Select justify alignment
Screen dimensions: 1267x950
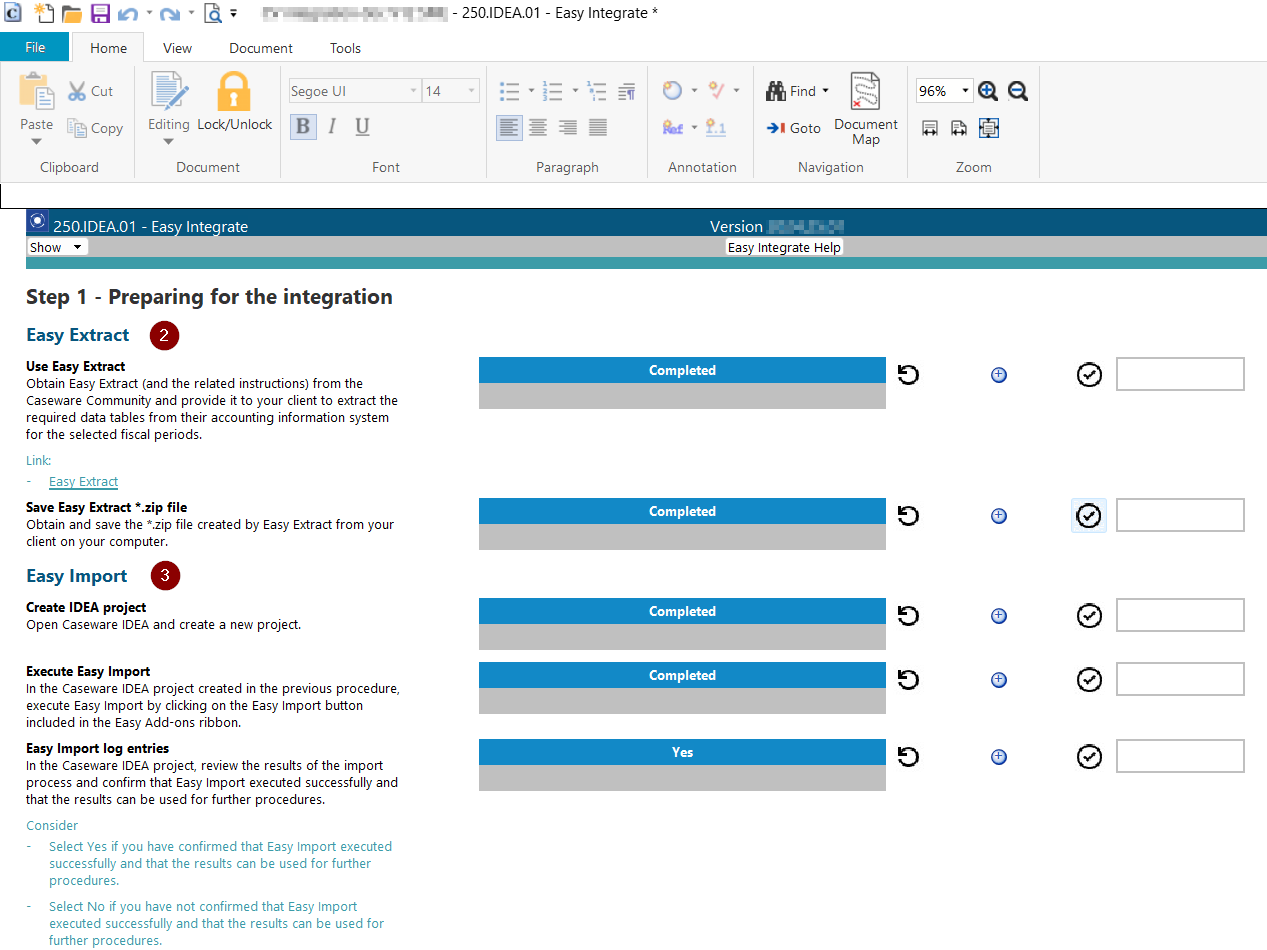[598, 127]
